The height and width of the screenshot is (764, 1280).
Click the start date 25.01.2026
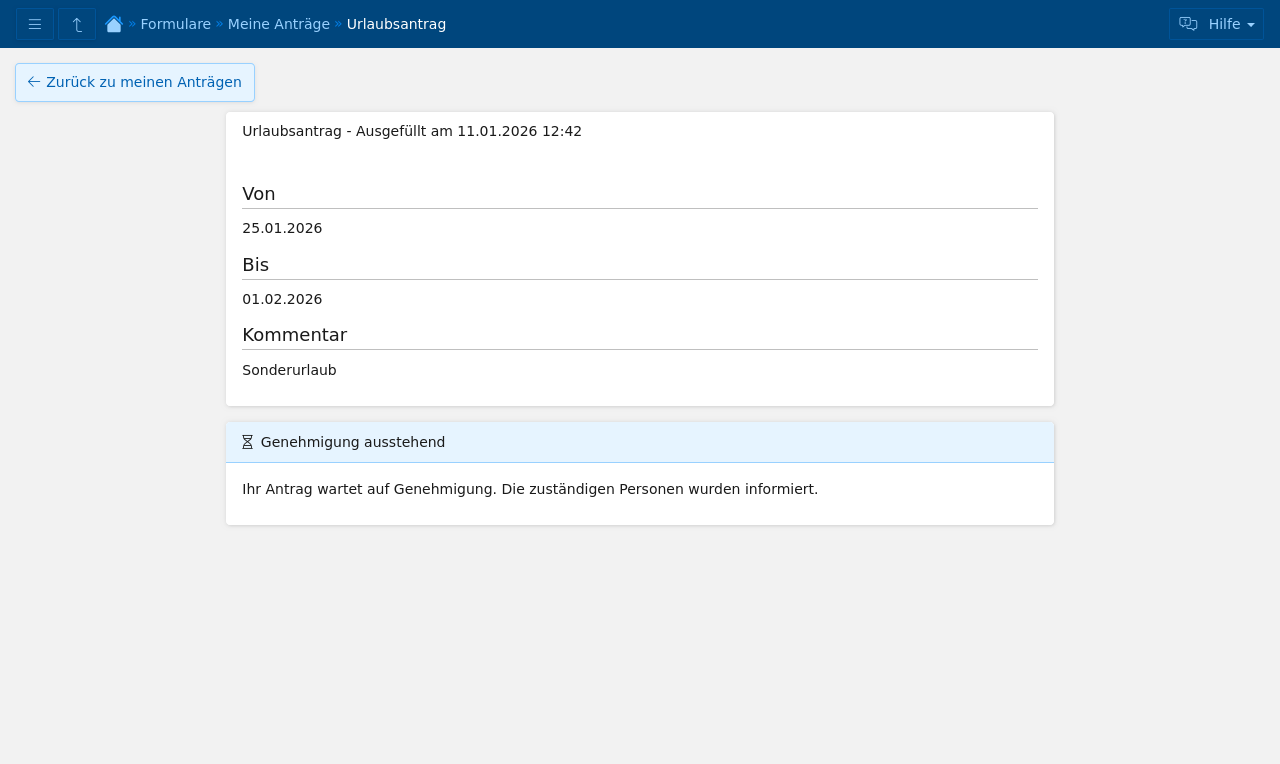282,228
